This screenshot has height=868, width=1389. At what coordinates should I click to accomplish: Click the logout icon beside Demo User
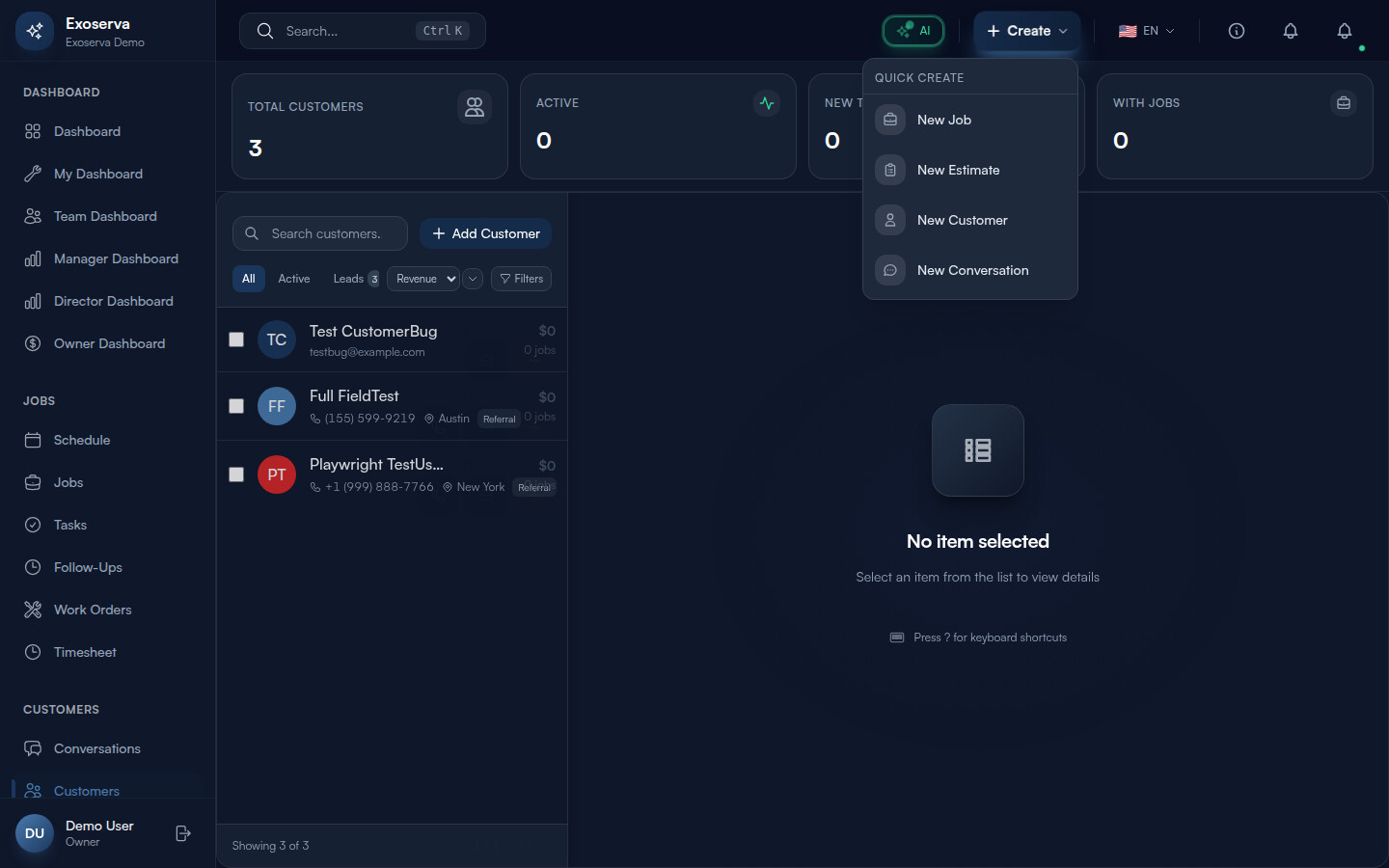click(183, 833)
